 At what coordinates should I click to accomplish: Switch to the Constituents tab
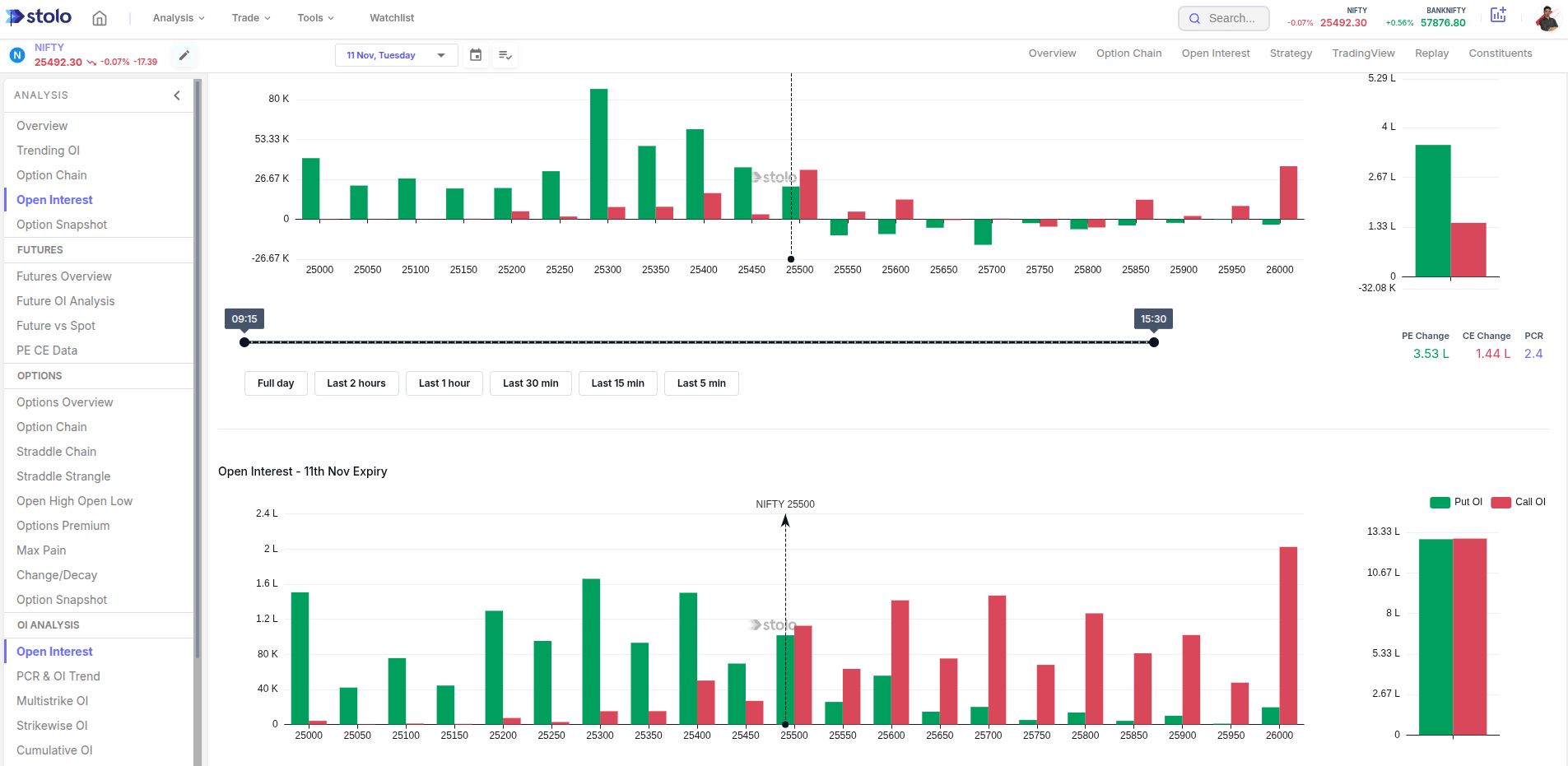click(1500, 53)
